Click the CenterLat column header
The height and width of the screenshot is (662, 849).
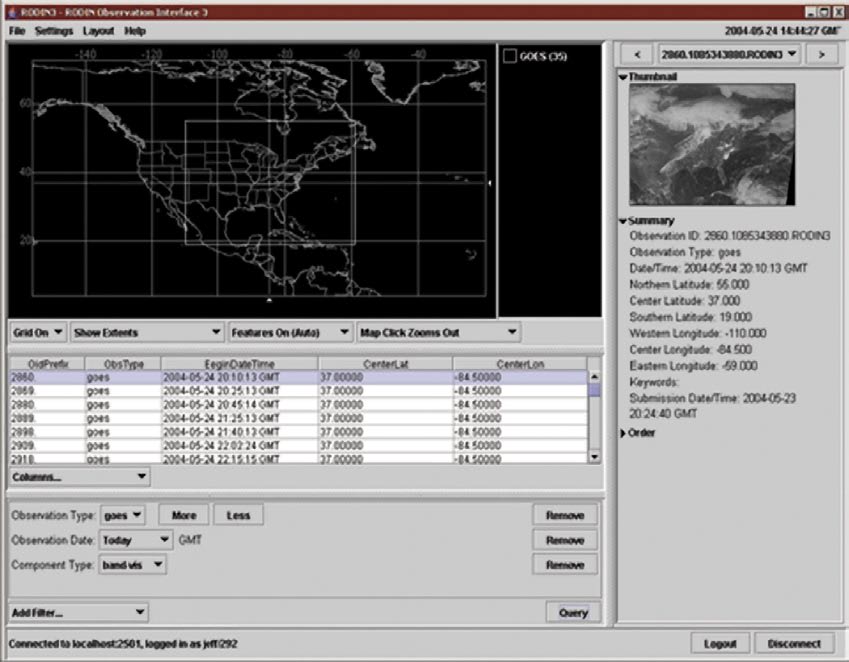385,364
